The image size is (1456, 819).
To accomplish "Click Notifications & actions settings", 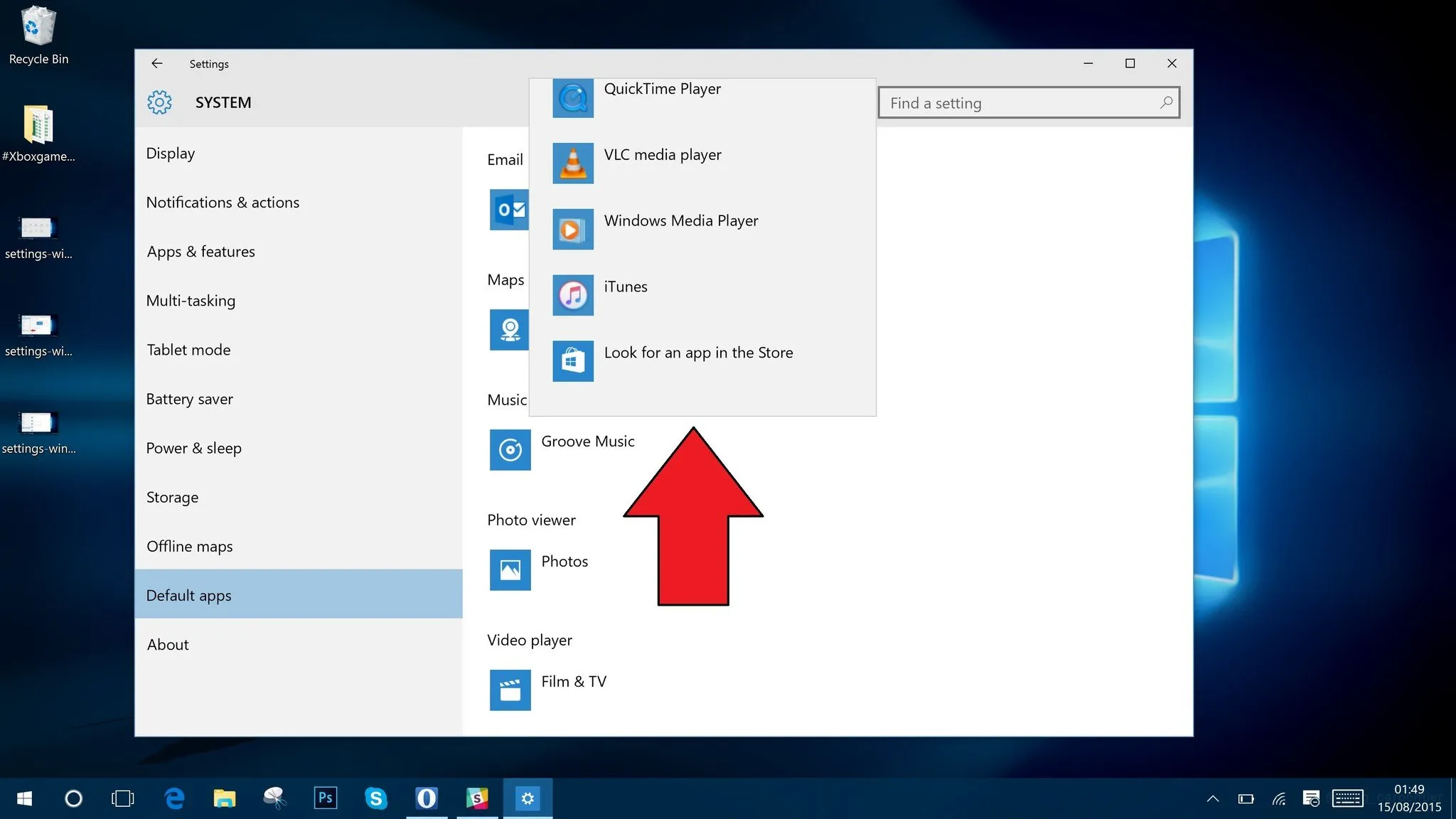I will point(222,201).
